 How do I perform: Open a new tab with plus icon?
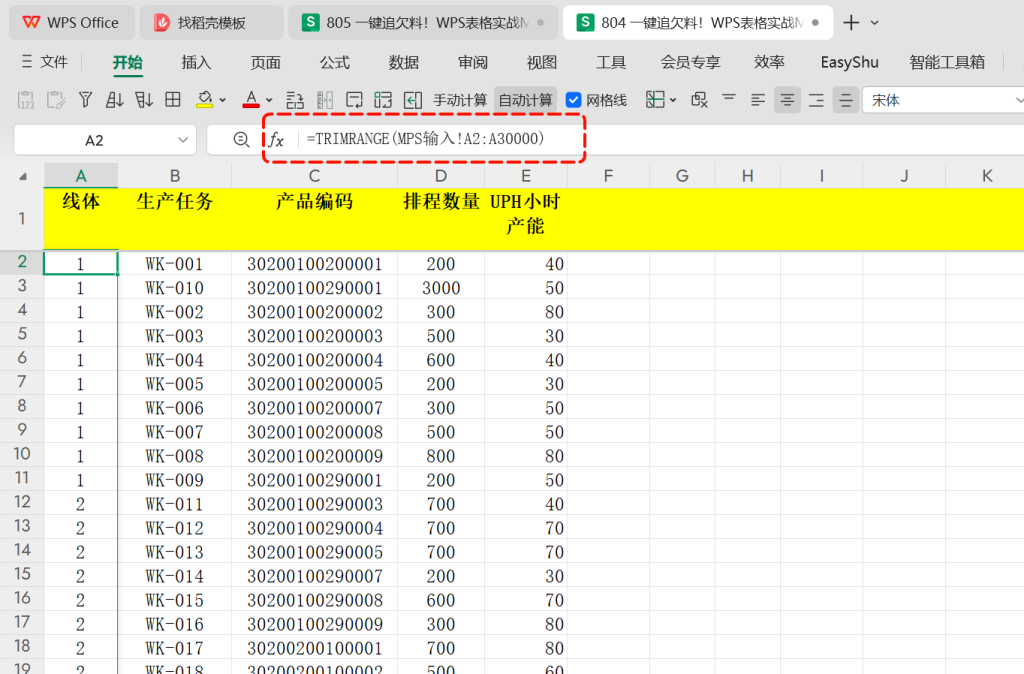[851, 23]
